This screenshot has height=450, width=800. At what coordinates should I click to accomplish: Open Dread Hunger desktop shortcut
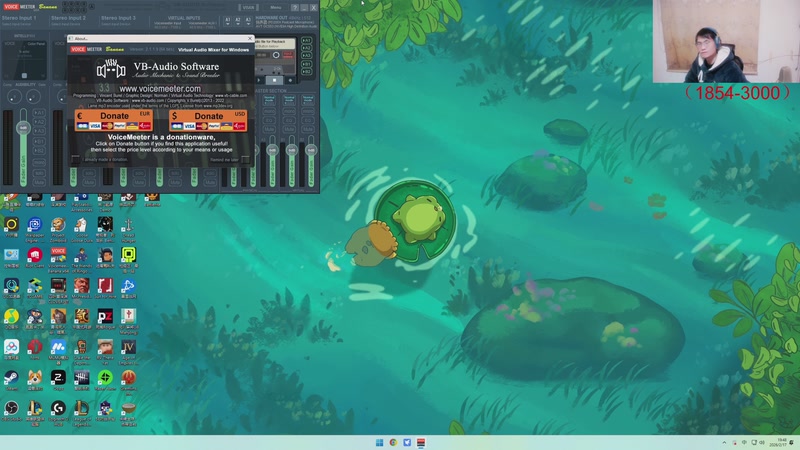pos(128,228)
